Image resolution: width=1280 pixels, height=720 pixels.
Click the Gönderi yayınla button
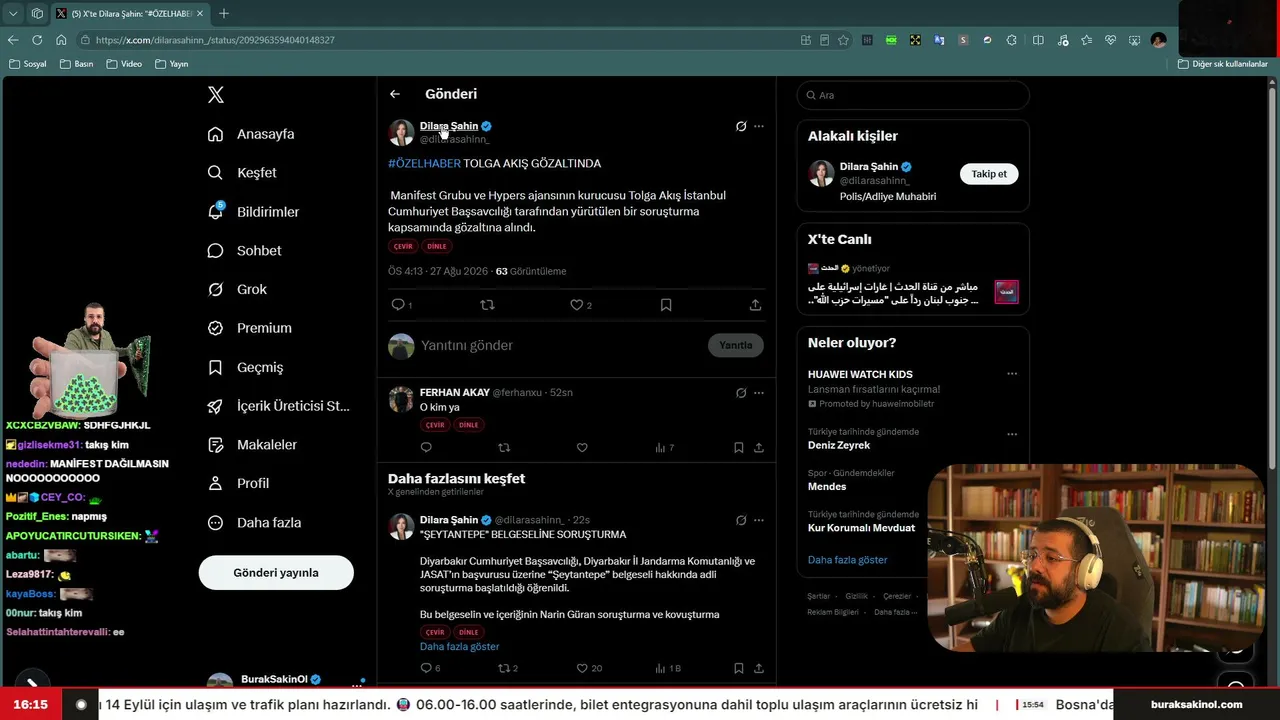click(x=276, y=573)
